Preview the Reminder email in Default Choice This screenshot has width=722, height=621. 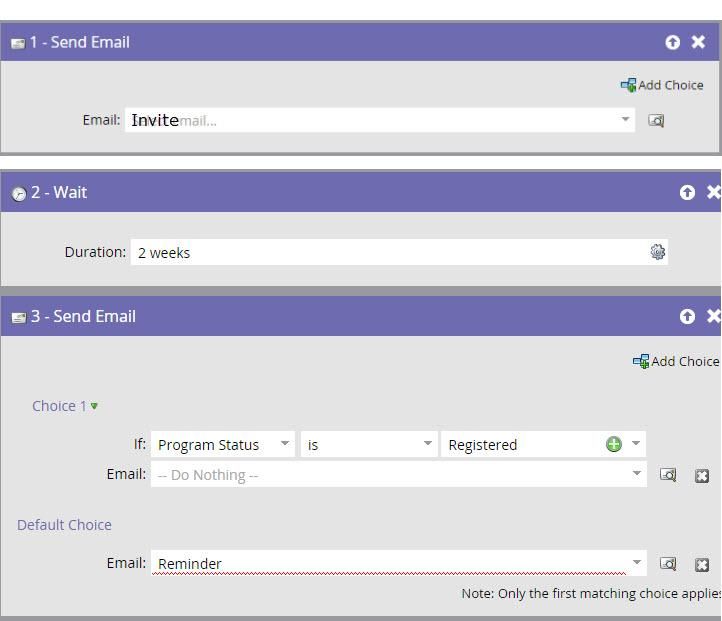coord(668,564)
